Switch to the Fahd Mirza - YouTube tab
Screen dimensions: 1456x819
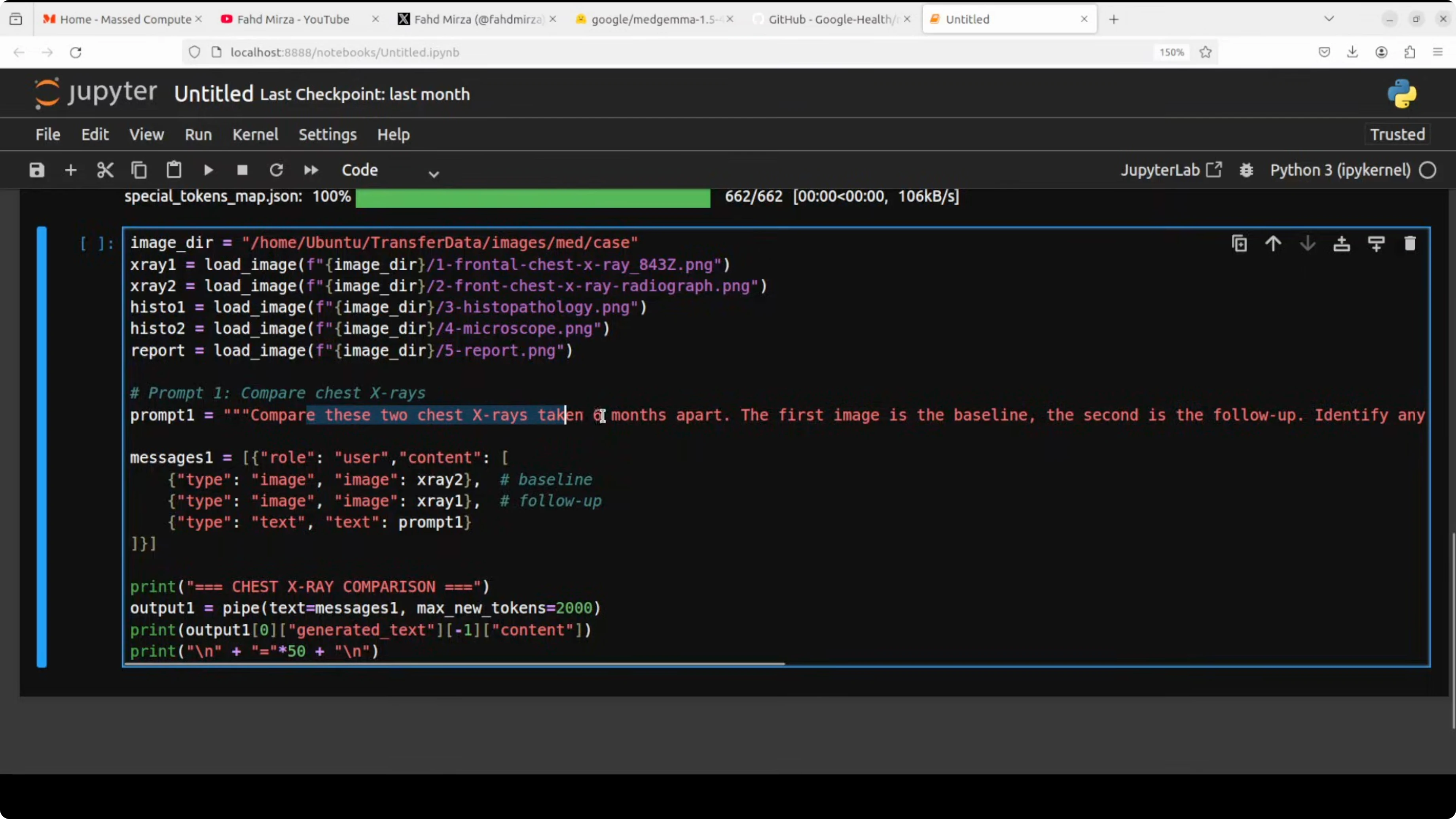tap(293, 19)
